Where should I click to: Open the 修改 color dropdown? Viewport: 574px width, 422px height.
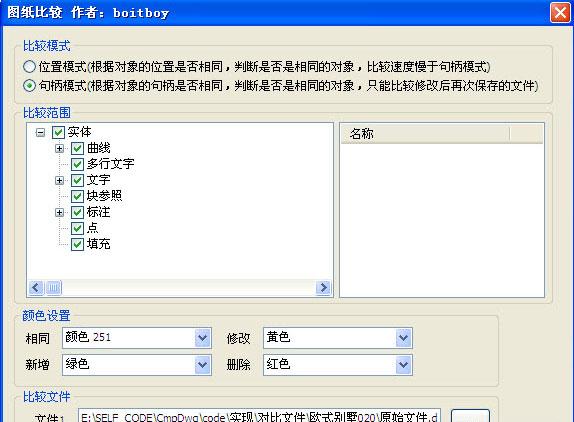[x=403, y=338]
